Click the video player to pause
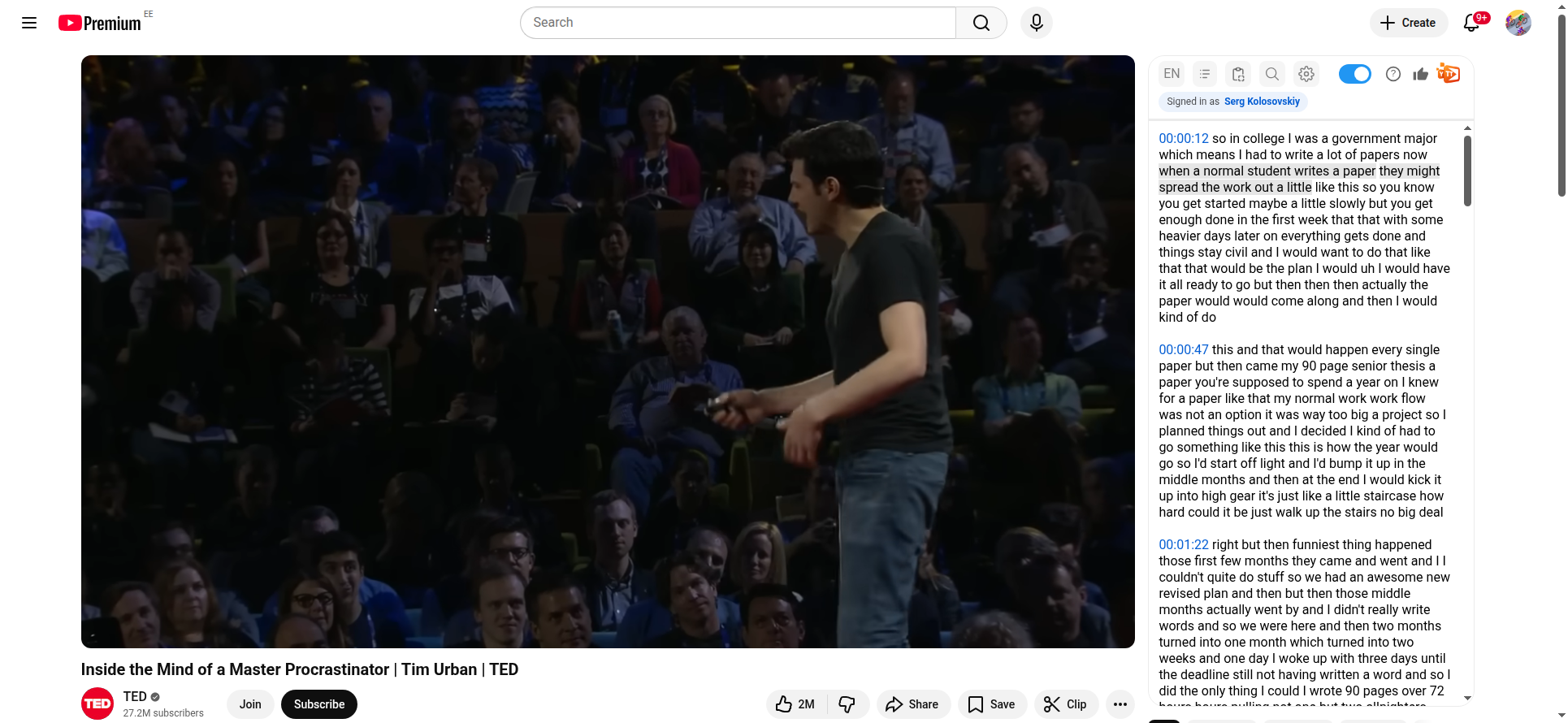The height and width of the screenshot is (723, 1568). click(608, 352)
